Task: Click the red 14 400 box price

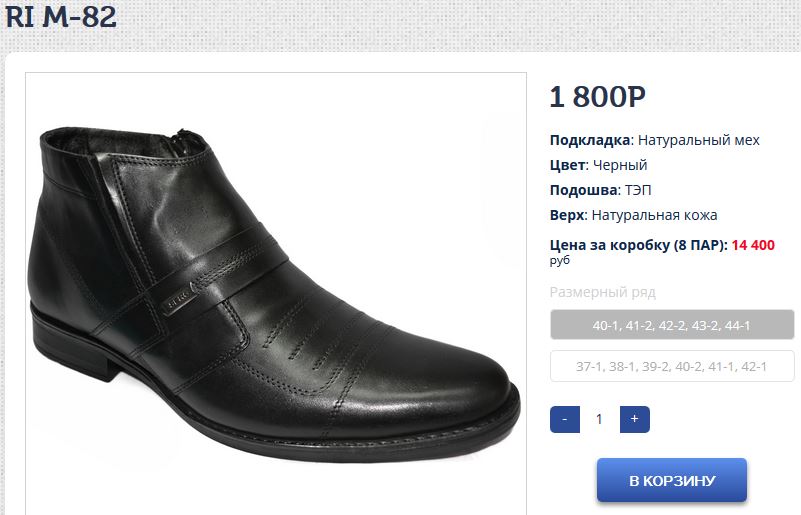Action: (753, 244)
